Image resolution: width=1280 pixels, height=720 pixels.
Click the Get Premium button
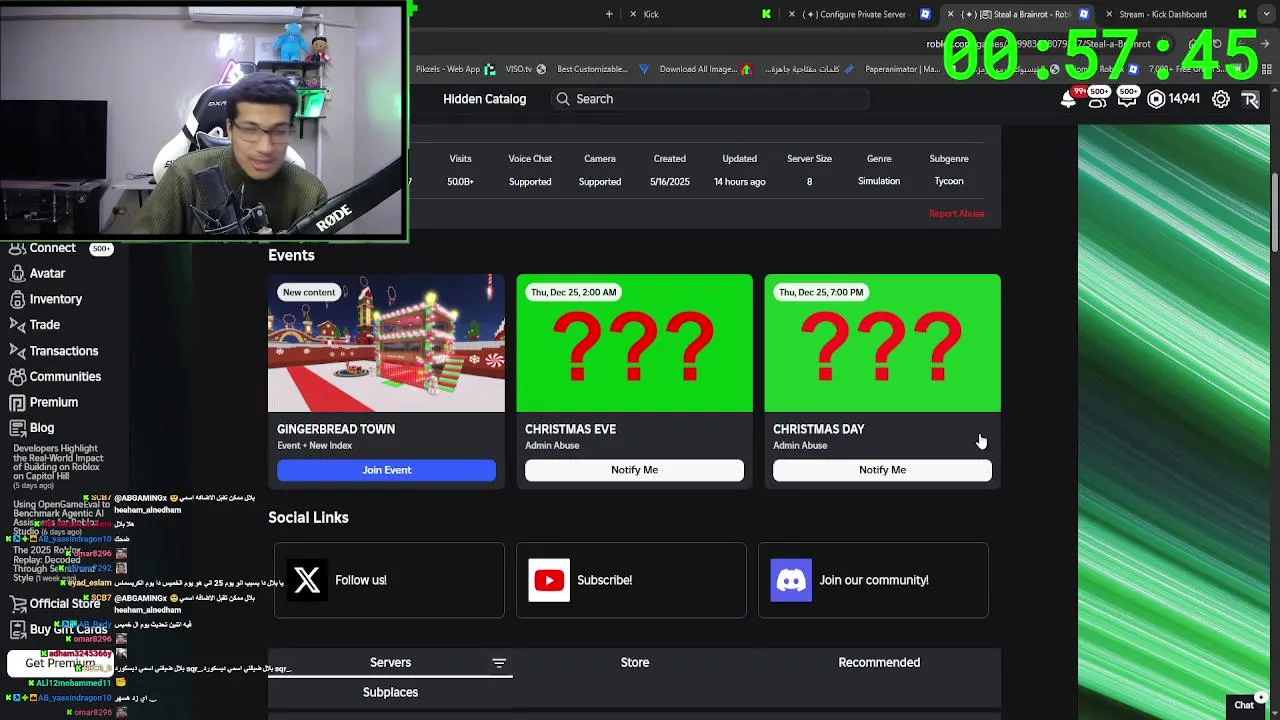[60, 663]
